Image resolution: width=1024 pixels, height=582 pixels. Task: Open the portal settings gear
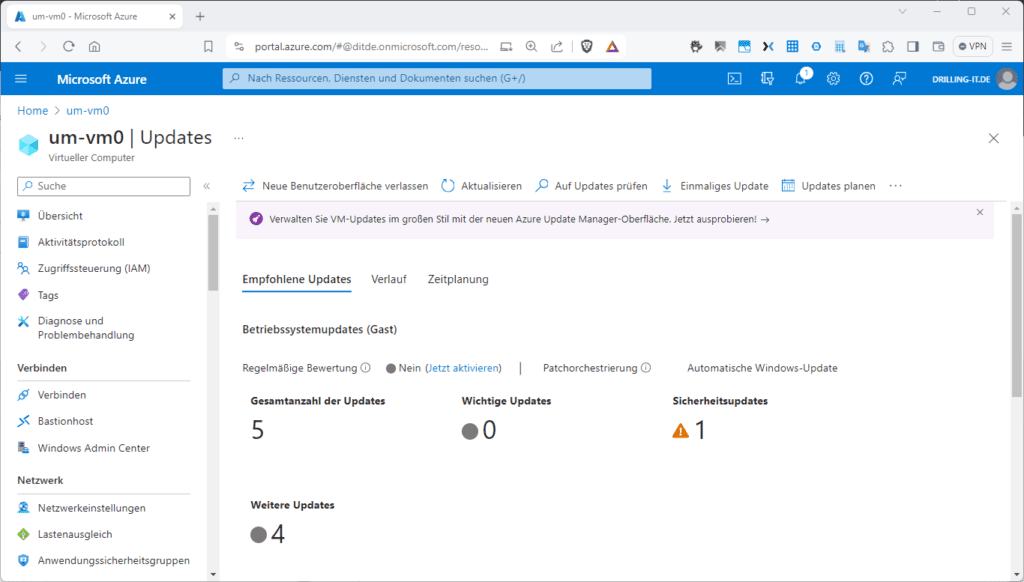(x=833, y=79)
